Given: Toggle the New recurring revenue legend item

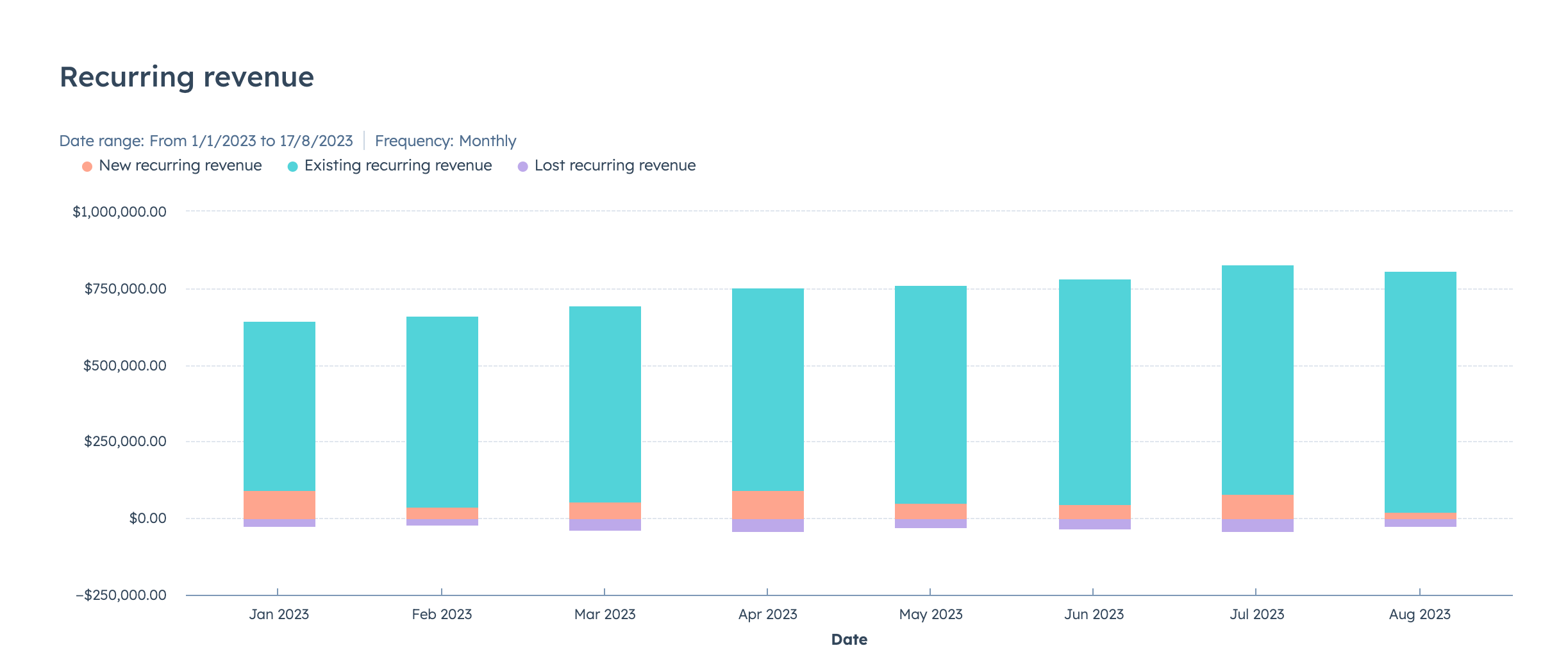Looking at the screenshot, I should [x=172, y=165].
